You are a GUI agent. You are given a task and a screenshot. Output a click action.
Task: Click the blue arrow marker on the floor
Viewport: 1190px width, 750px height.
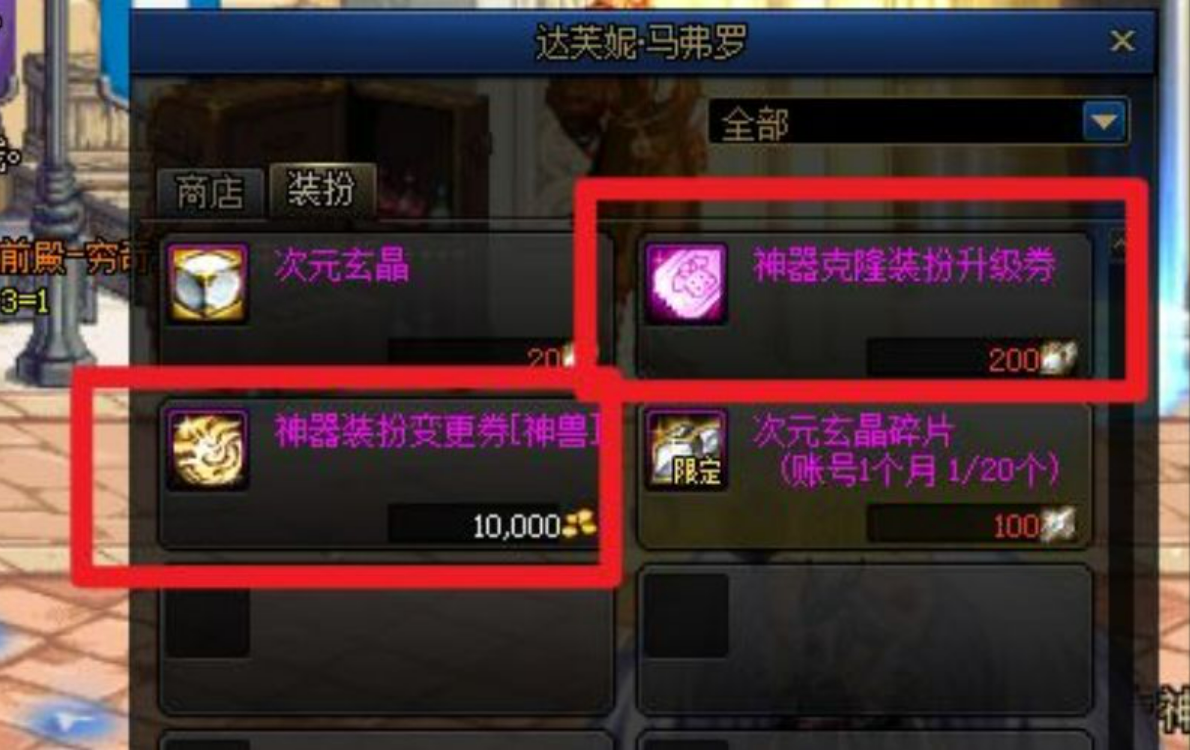[67, 720]
